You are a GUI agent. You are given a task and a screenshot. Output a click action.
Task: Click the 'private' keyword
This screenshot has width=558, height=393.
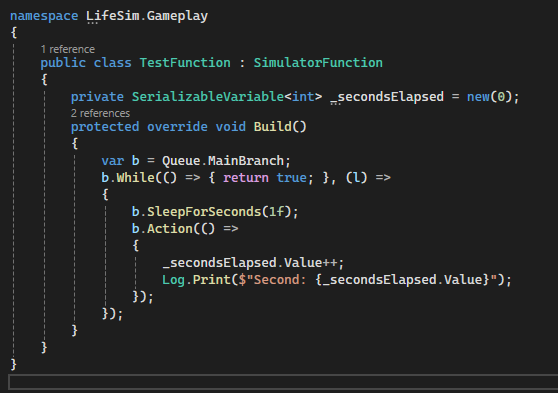pyautogui.click(x=97, y=97)
